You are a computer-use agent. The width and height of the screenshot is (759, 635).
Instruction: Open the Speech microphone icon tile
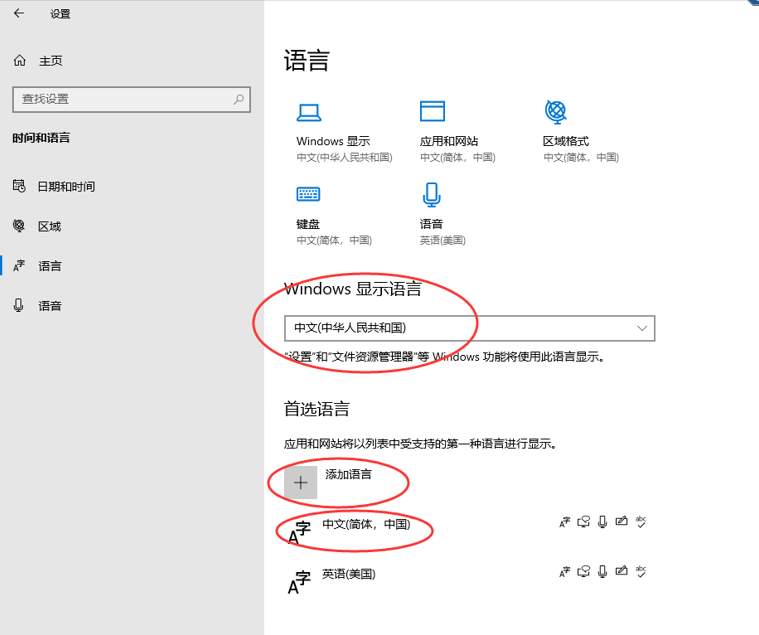431,194
